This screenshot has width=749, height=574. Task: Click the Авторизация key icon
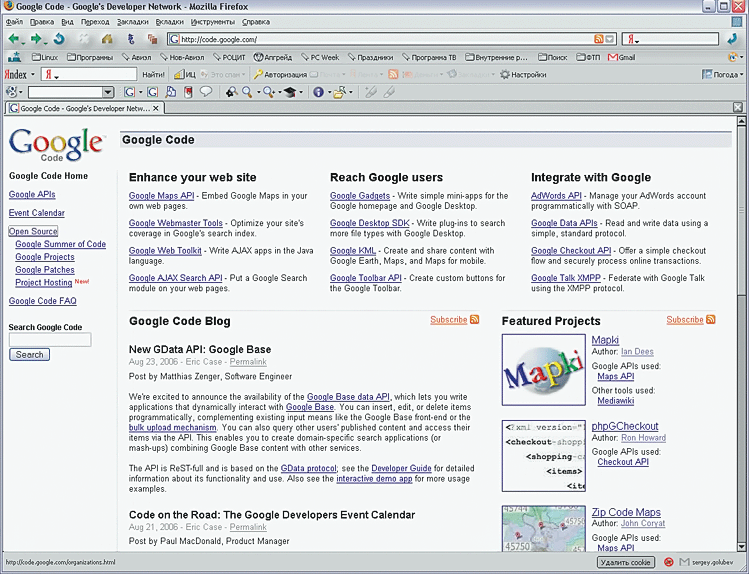click(279, 75)
